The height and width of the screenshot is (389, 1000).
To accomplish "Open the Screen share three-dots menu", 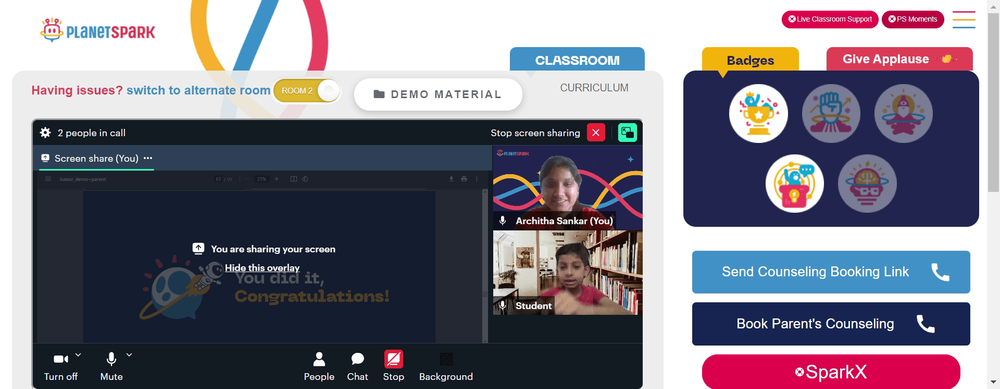I will pyautogui.click(x=148, y=158).
